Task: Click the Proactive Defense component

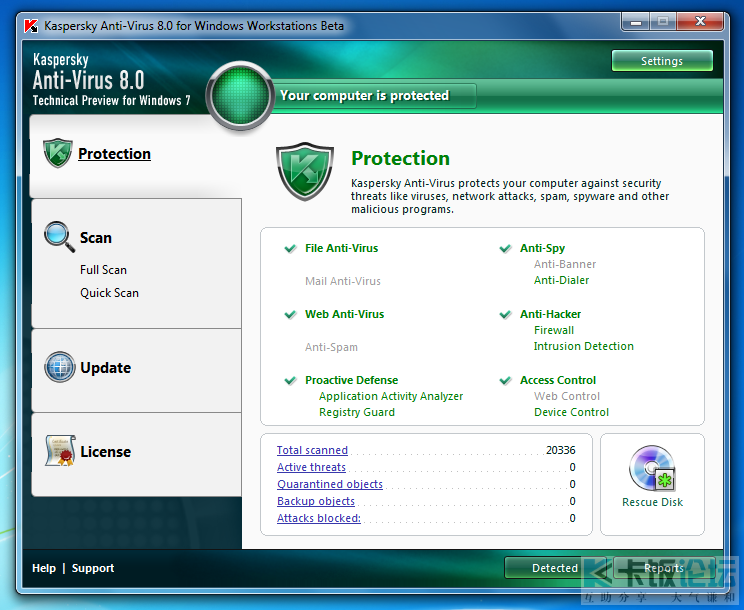Action: 352,380
